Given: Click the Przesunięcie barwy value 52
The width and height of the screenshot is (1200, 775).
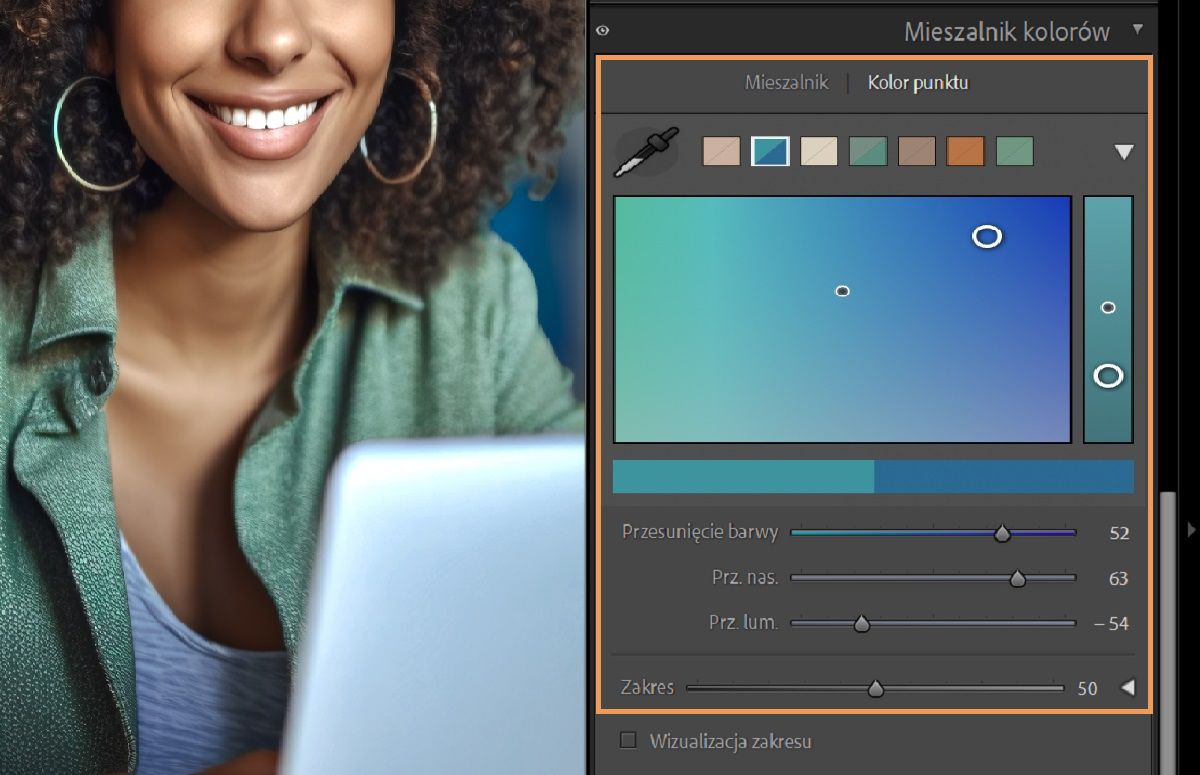Looking at the screenshot, I should click(1119, 534).
